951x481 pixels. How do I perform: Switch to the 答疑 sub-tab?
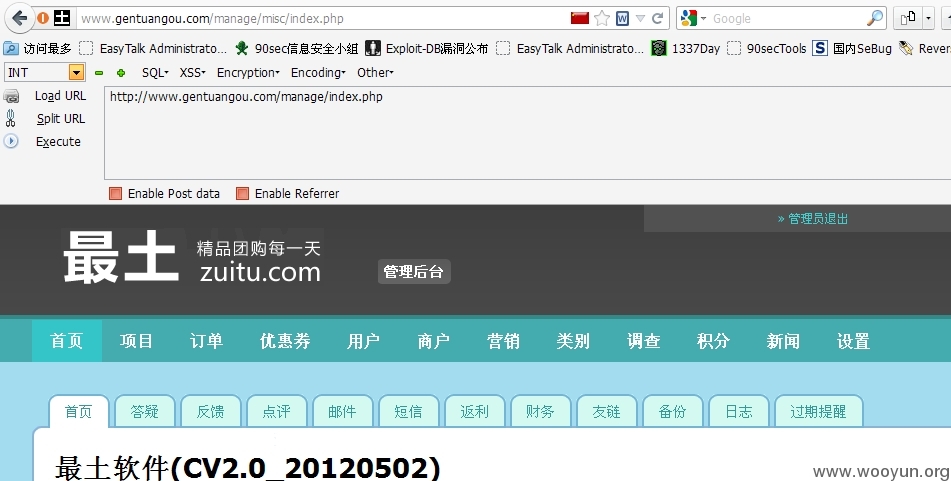[144, 411]
